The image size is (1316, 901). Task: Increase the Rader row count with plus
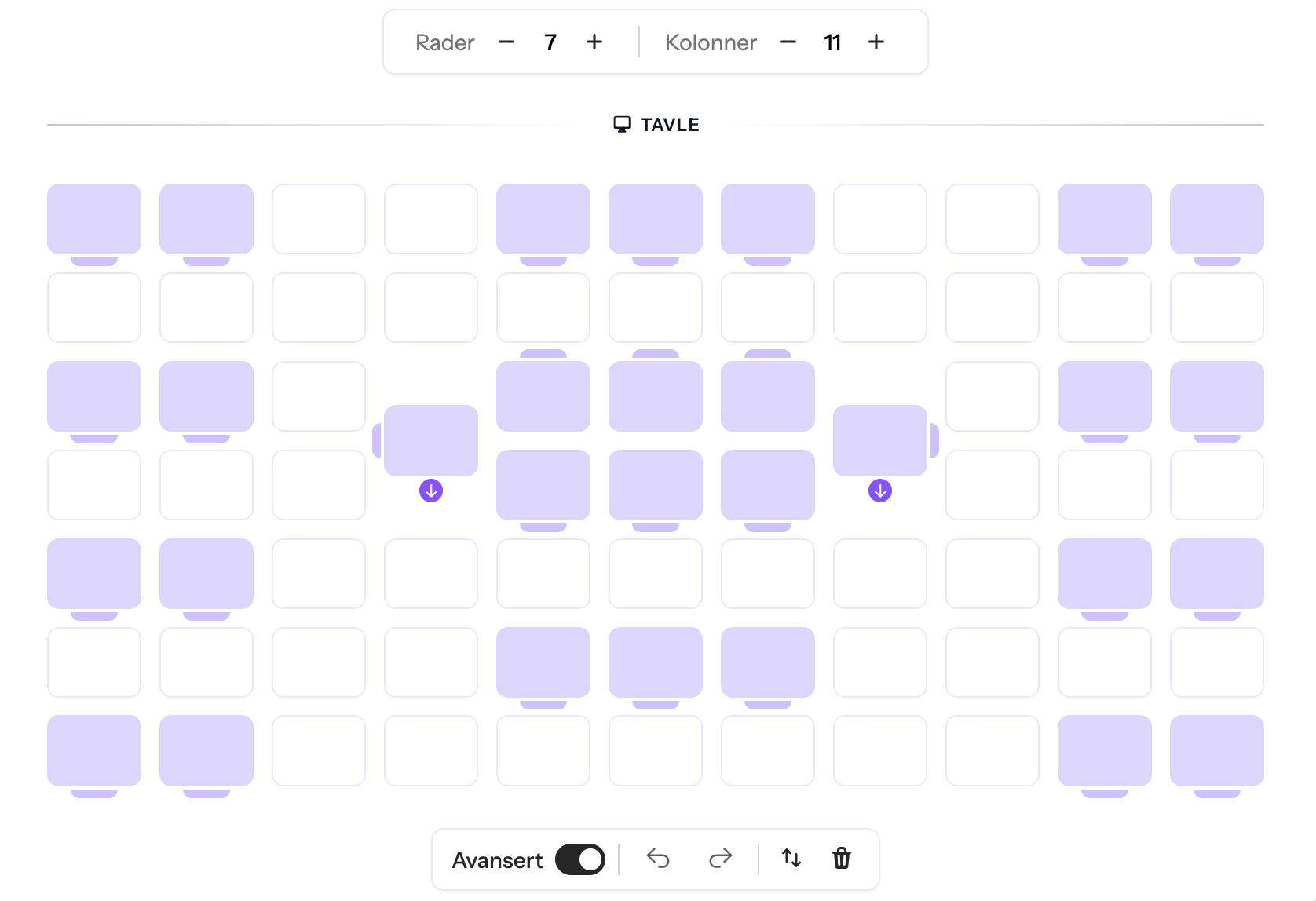594,42
